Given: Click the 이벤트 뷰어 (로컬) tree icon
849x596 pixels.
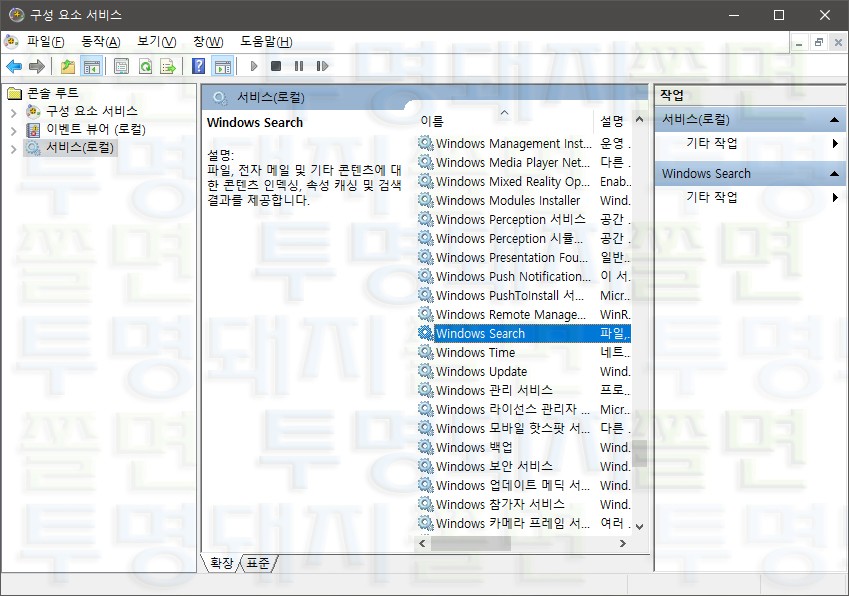Looking at the screenshot, I should [x=34, y=129].
